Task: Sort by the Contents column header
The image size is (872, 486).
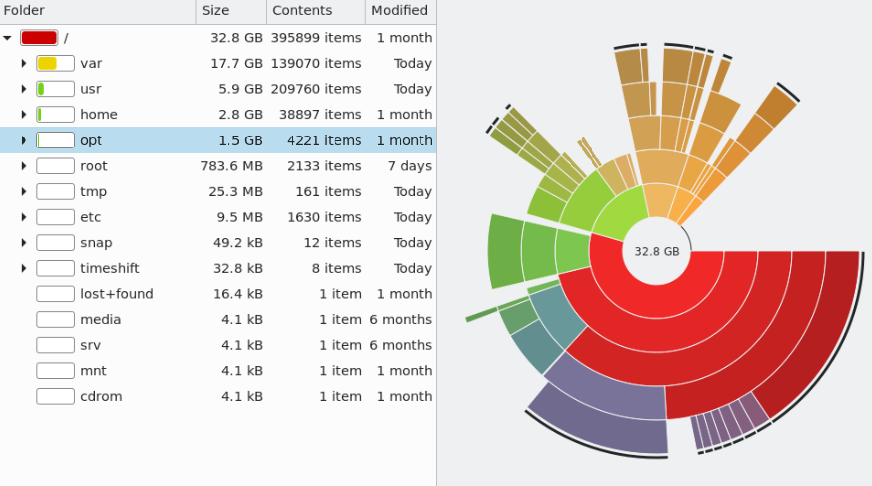Action: click(316, 11)
